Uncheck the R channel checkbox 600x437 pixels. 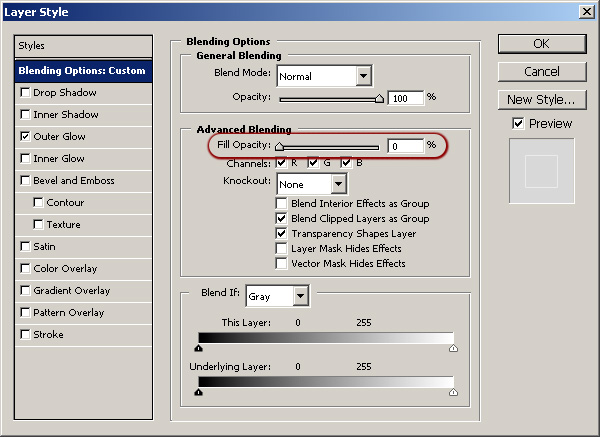click(282, 163)
